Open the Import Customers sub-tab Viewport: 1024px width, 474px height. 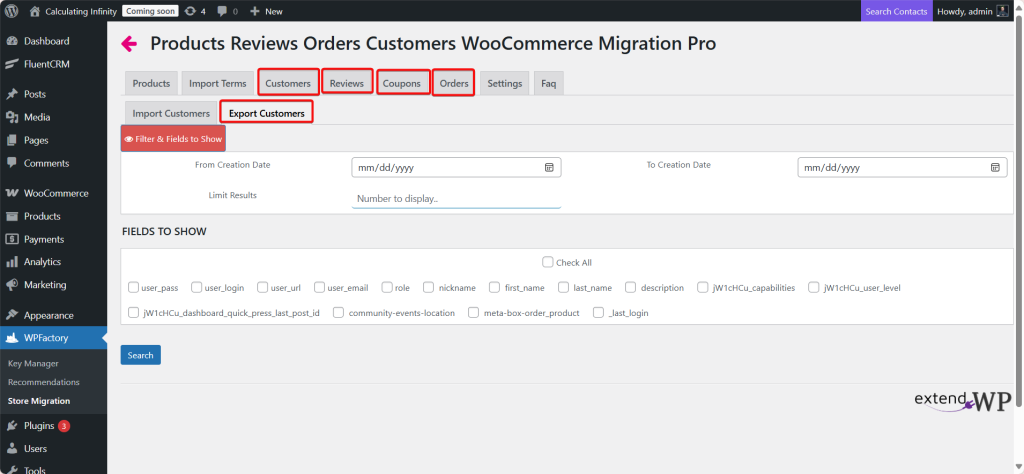171,113
